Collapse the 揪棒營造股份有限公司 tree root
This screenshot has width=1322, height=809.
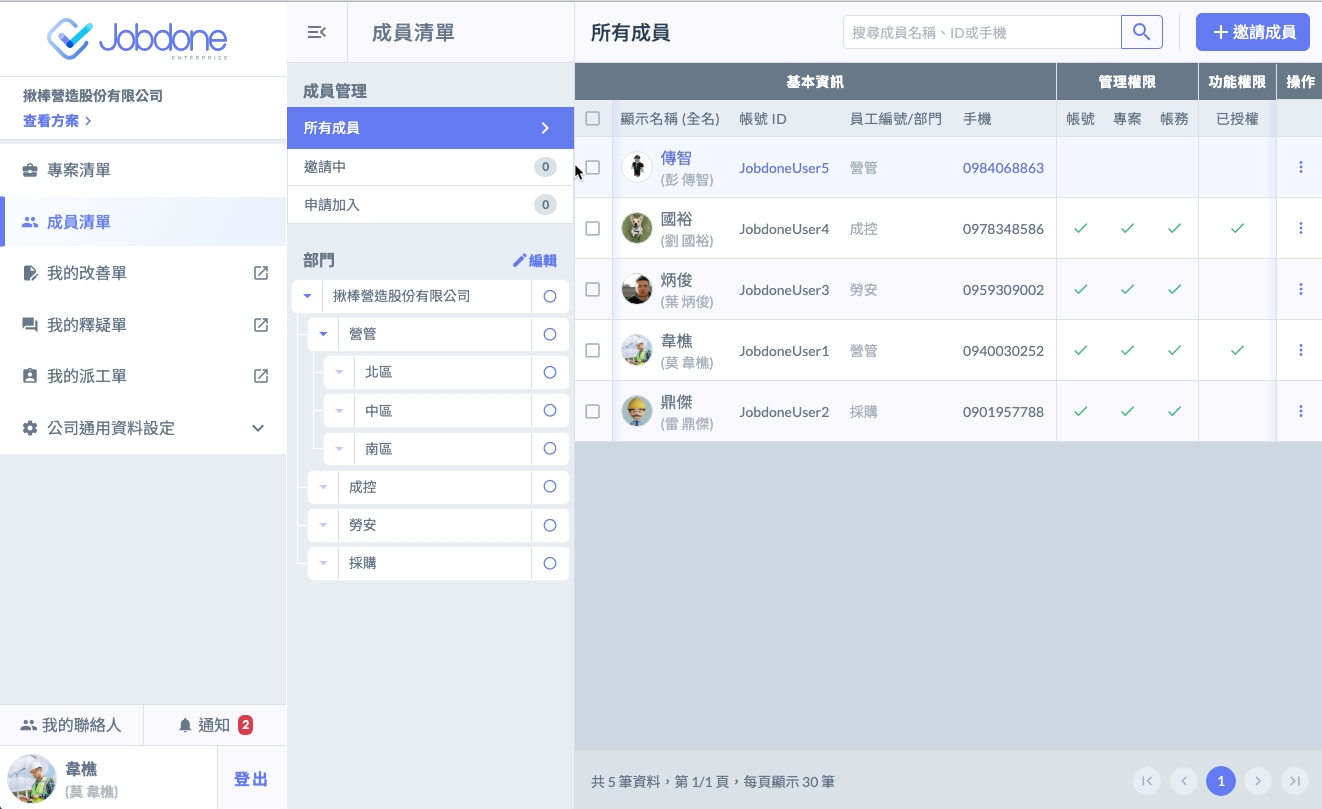tap(307, 296)
